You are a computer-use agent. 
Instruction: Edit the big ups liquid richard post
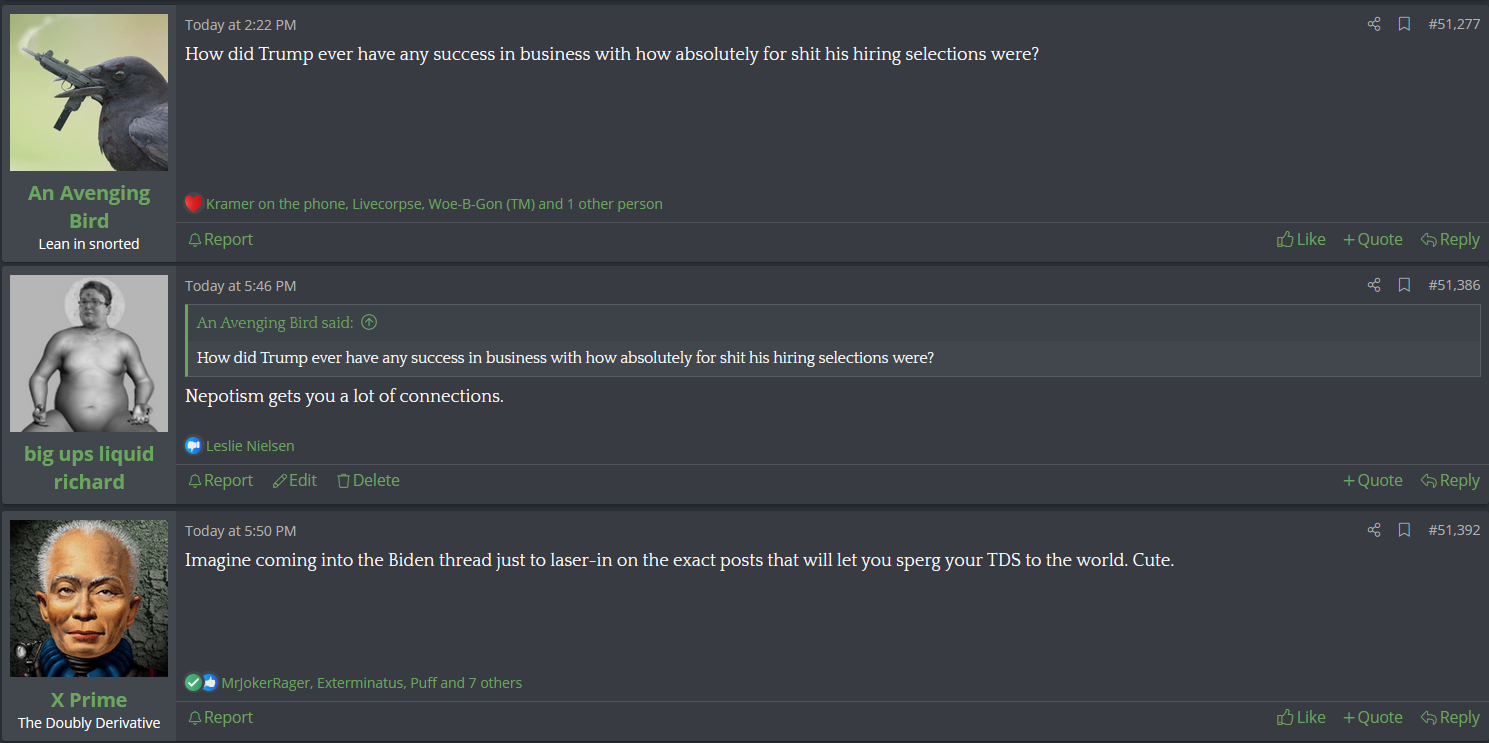pos(295,480)
